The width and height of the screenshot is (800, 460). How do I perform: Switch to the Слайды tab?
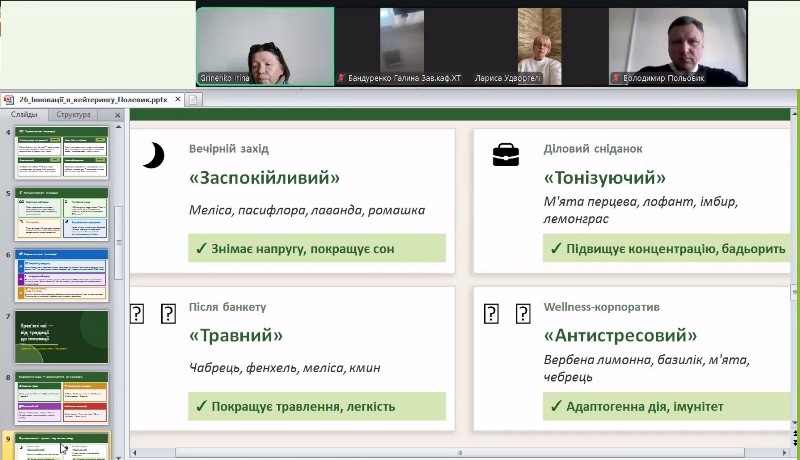24,114
